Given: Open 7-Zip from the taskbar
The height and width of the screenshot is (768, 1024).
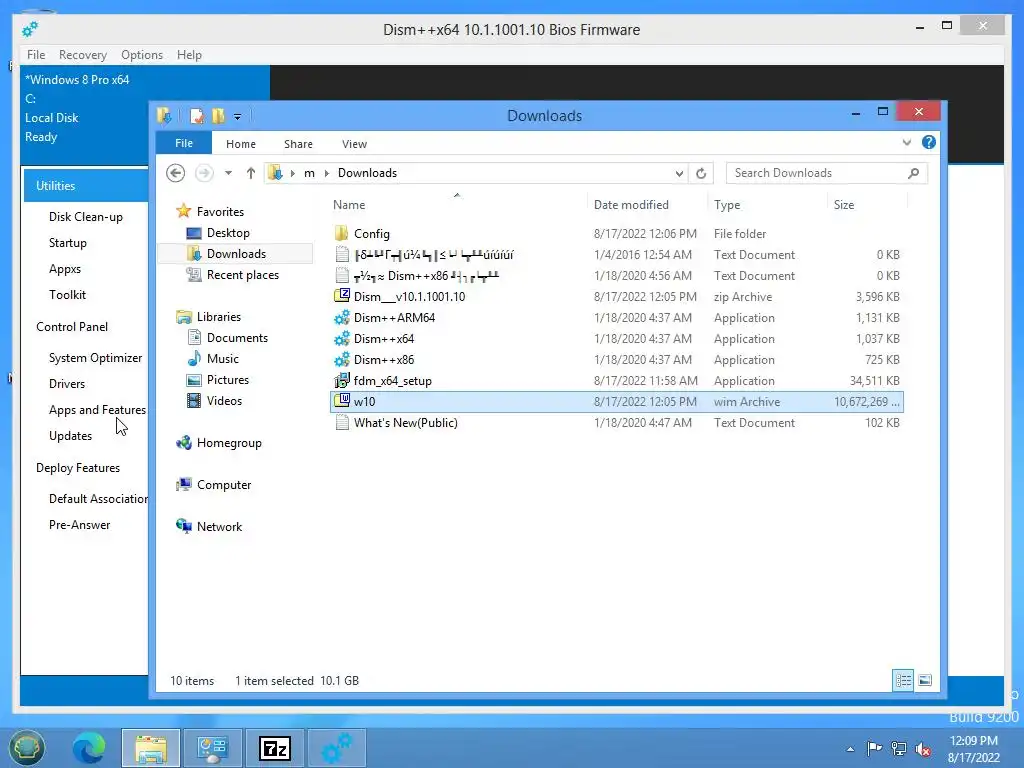Looking at the screenshot, I should tap(274, 748).
